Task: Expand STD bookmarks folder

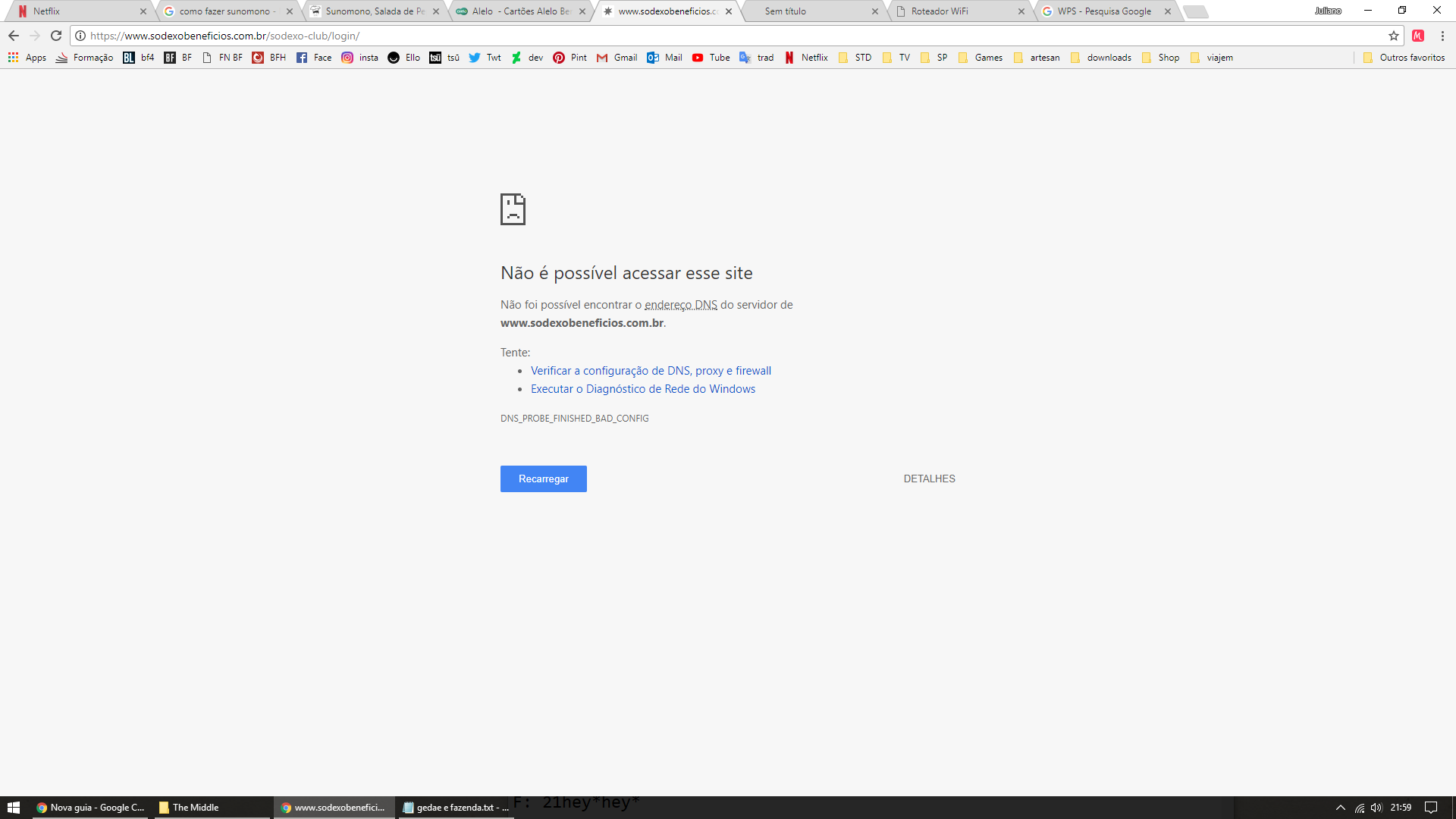Action: (855, 58)
